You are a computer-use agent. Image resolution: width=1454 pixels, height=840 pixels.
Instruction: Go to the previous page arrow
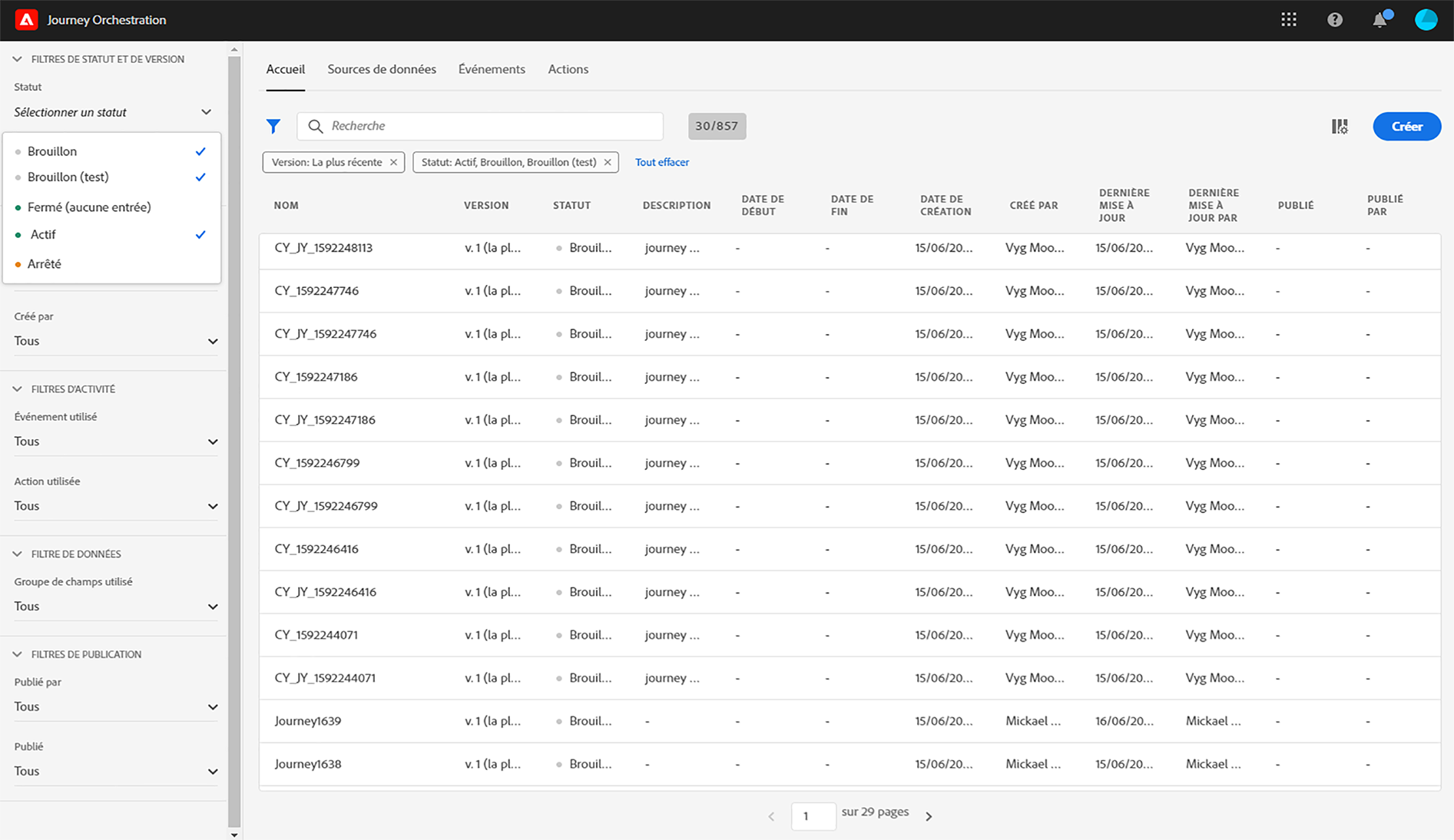771,816
